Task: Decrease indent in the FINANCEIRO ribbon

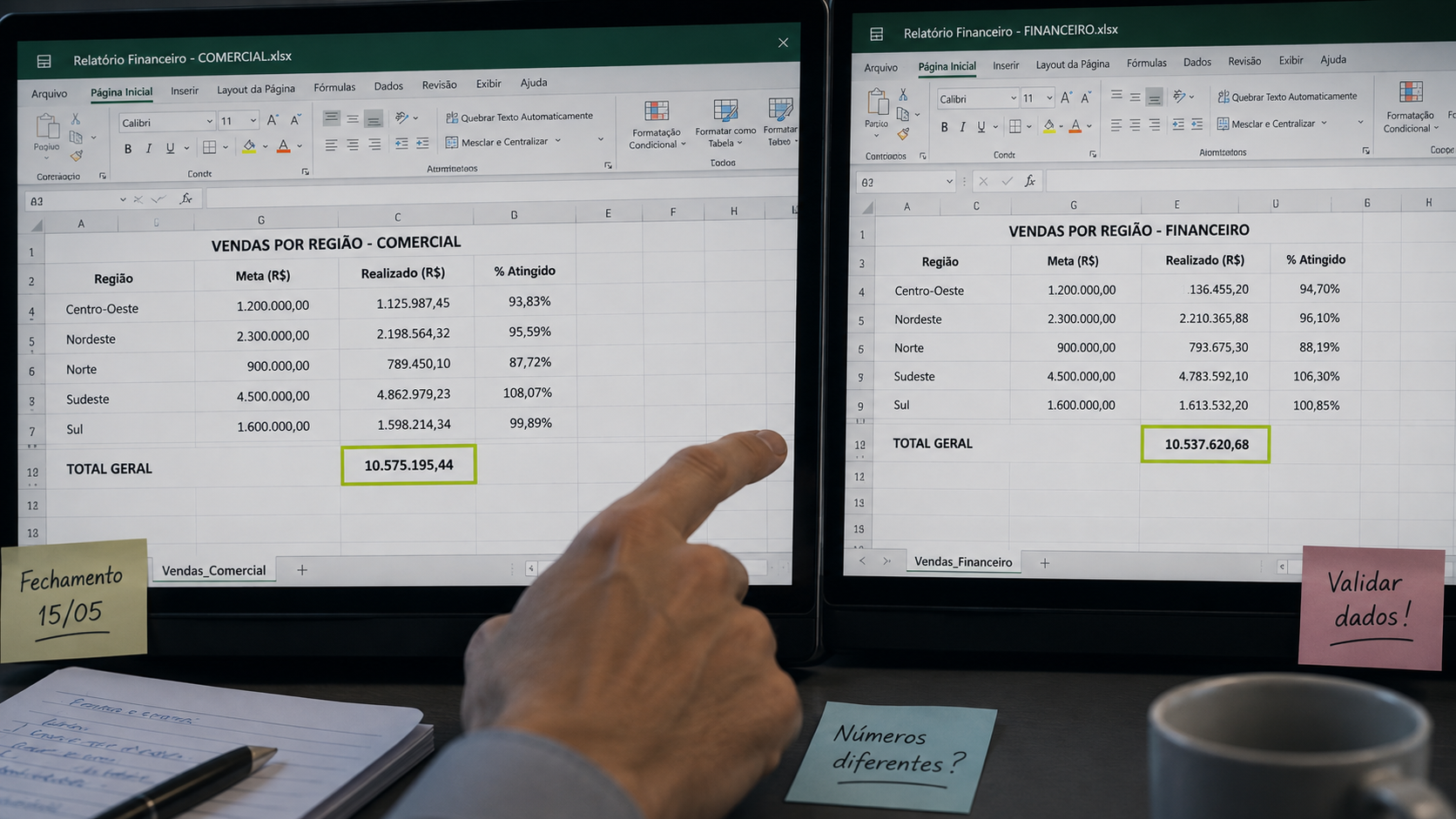Action: tap(1178, 124)
